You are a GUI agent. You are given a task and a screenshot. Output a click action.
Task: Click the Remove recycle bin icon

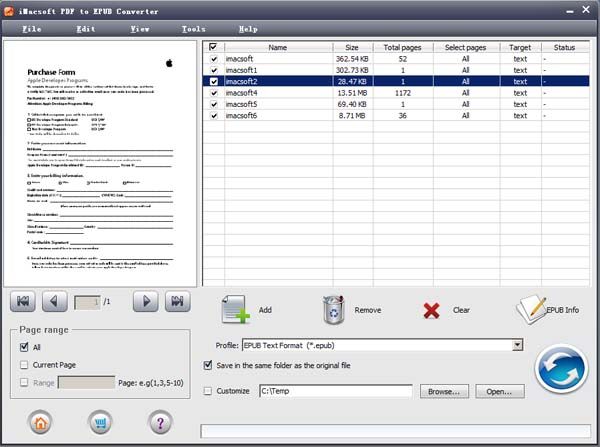(x=333, y=310)
